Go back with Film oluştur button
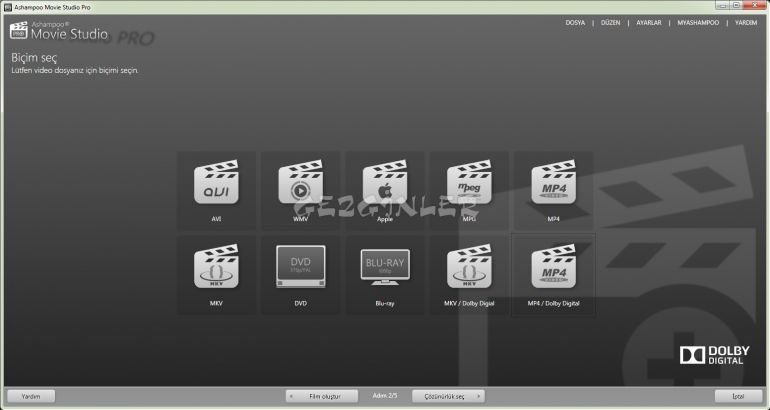The height and width of the screenshot is (410, 770). (322, 396)
